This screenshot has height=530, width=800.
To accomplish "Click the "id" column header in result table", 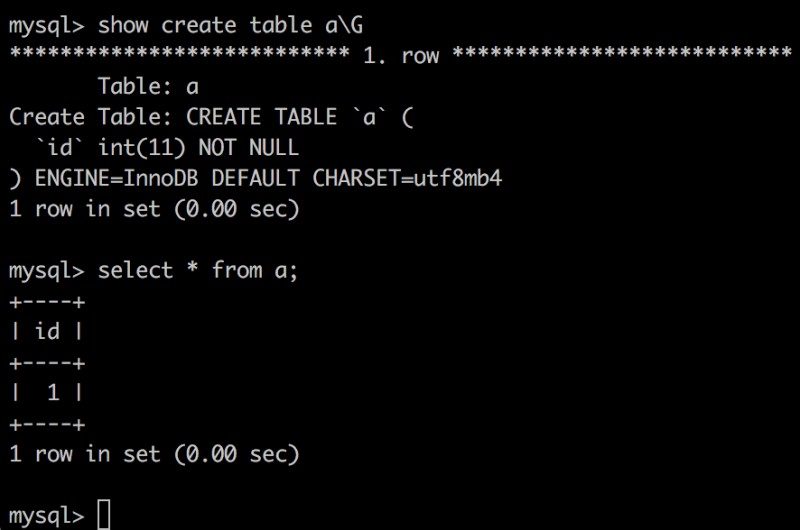I will 47,332.
